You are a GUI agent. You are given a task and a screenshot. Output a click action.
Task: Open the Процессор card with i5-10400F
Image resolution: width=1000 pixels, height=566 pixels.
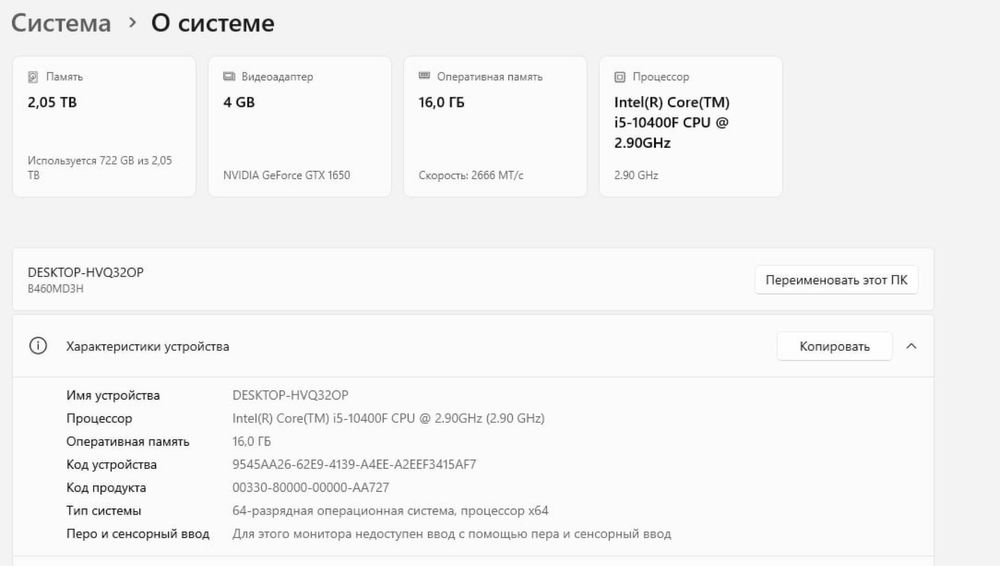coord(691,126)
